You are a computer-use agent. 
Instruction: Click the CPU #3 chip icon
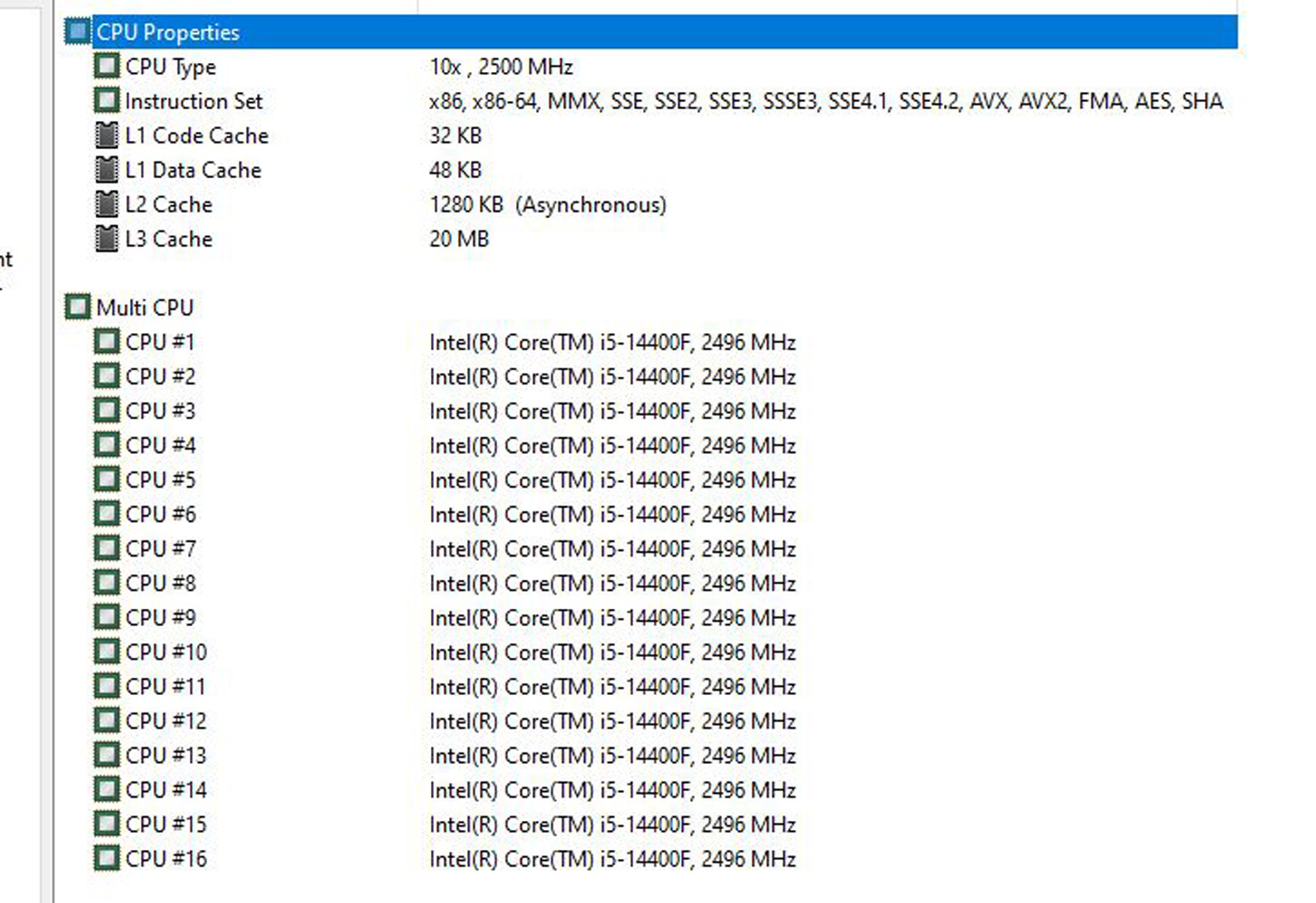[x=107, y=411]
